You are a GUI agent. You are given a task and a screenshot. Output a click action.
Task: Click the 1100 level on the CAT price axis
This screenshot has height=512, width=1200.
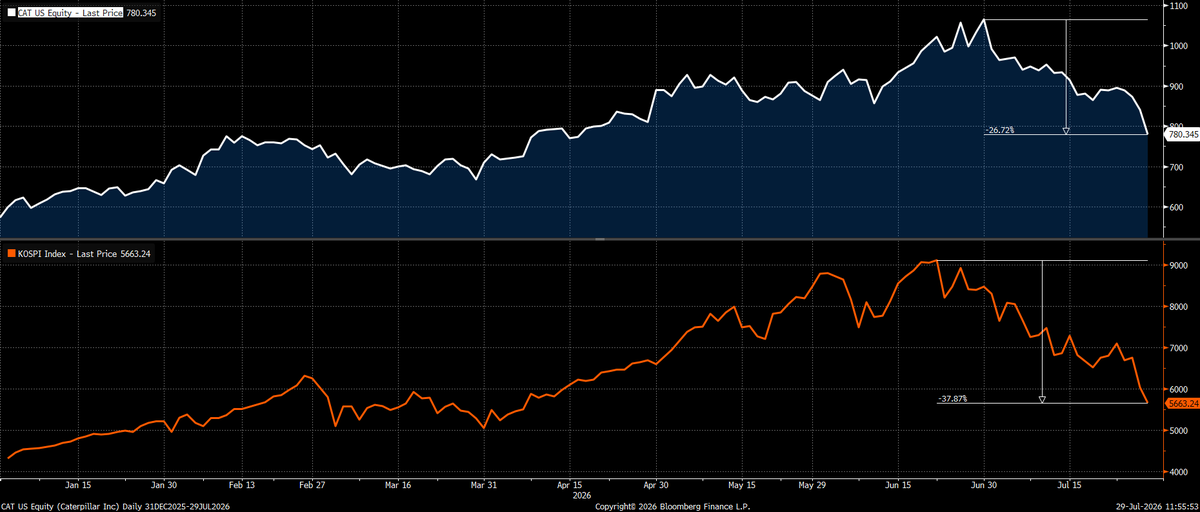[1180, 6]
